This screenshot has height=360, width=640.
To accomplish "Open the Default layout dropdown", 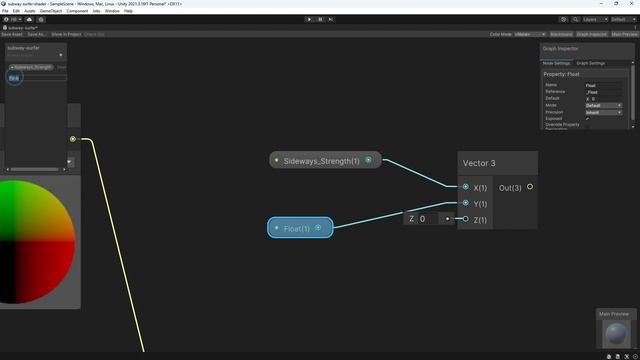I will (x=623, y=19).
